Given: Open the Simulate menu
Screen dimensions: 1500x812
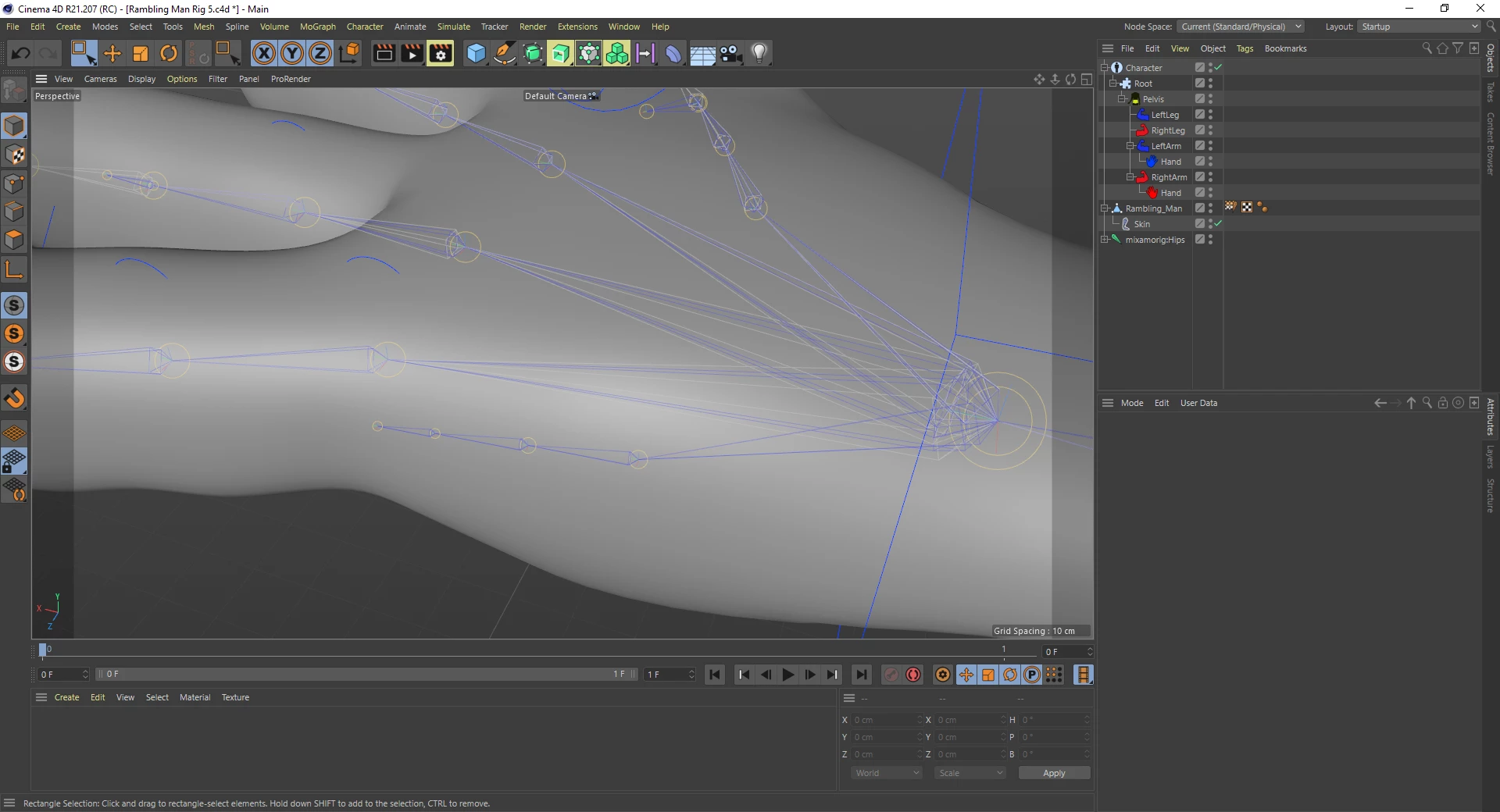Looking at the screenshot, I should click(454, 27).
